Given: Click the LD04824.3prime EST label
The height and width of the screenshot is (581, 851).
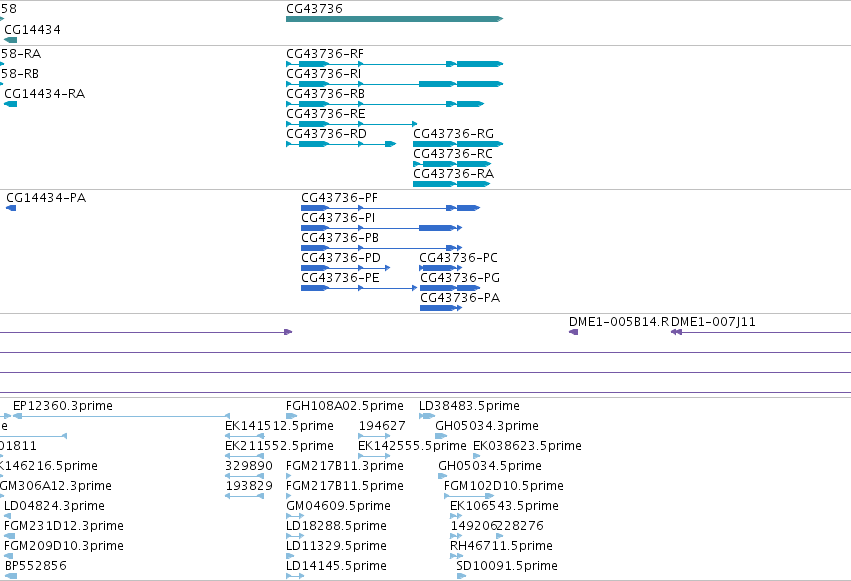Looking at the screenshot, I should pyautogui.click(x=54, y=507).
